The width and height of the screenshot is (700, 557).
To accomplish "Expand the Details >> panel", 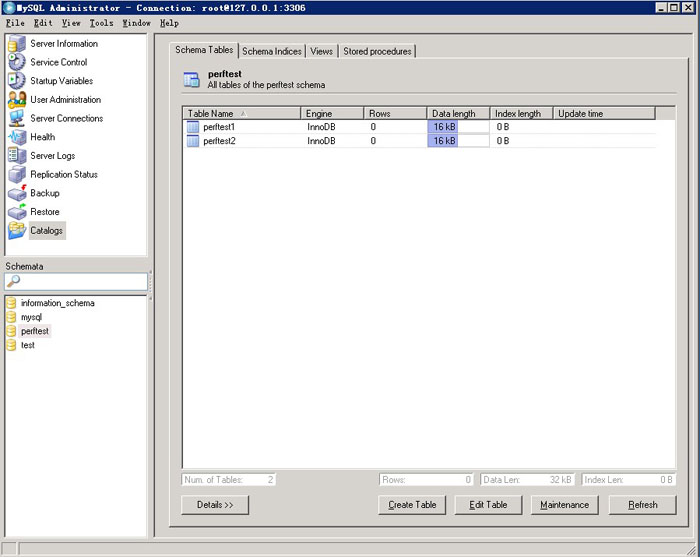I will [215, 505].
